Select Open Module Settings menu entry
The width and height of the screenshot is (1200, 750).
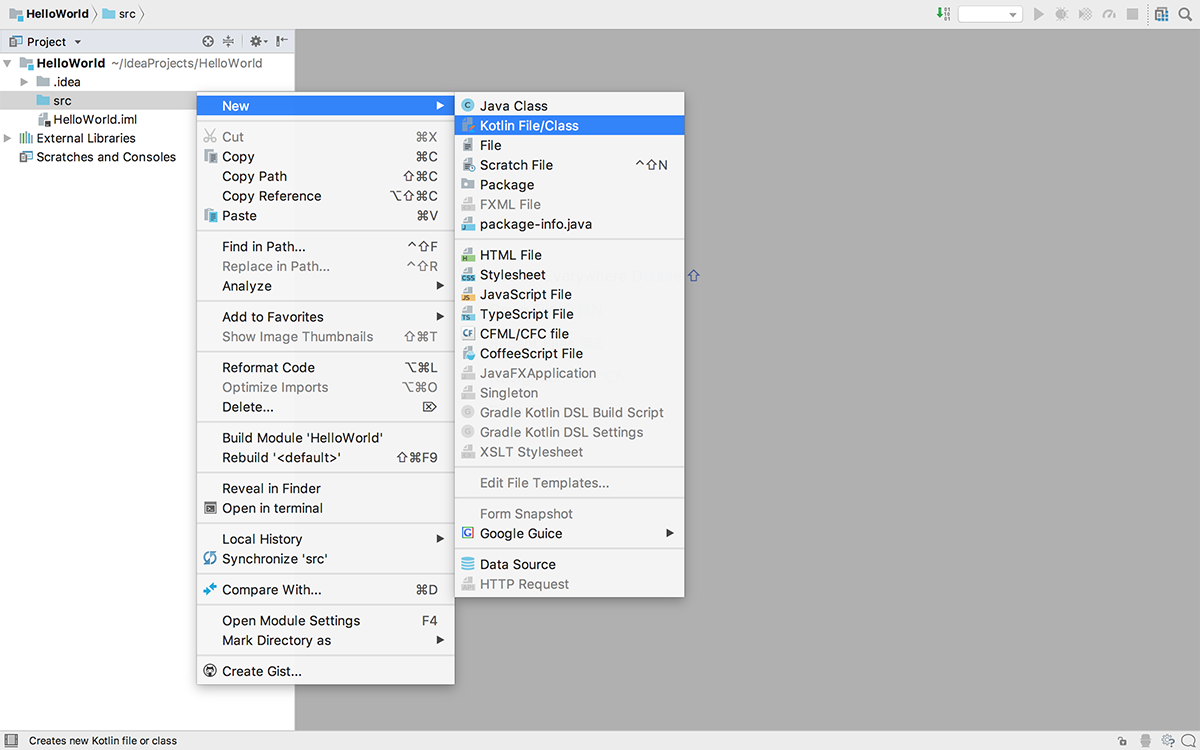[290, 621]
